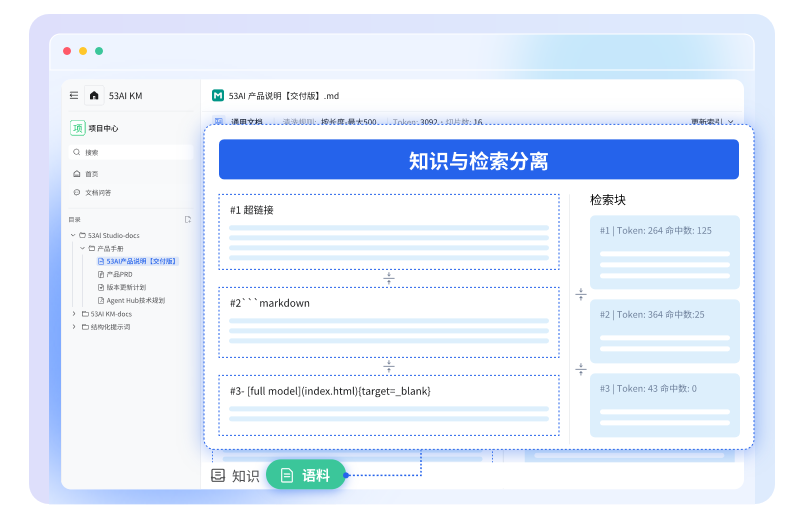This screenshot has height=520, width=805.
Task: Select retrieval block #2 Token: 364
Action: [665, 331]
